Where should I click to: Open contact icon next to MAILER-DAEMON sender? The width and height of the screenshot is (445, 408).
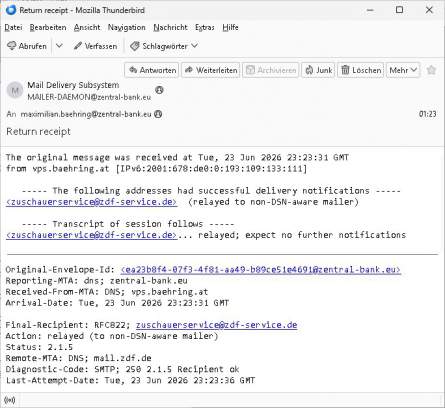click(159, 90)
